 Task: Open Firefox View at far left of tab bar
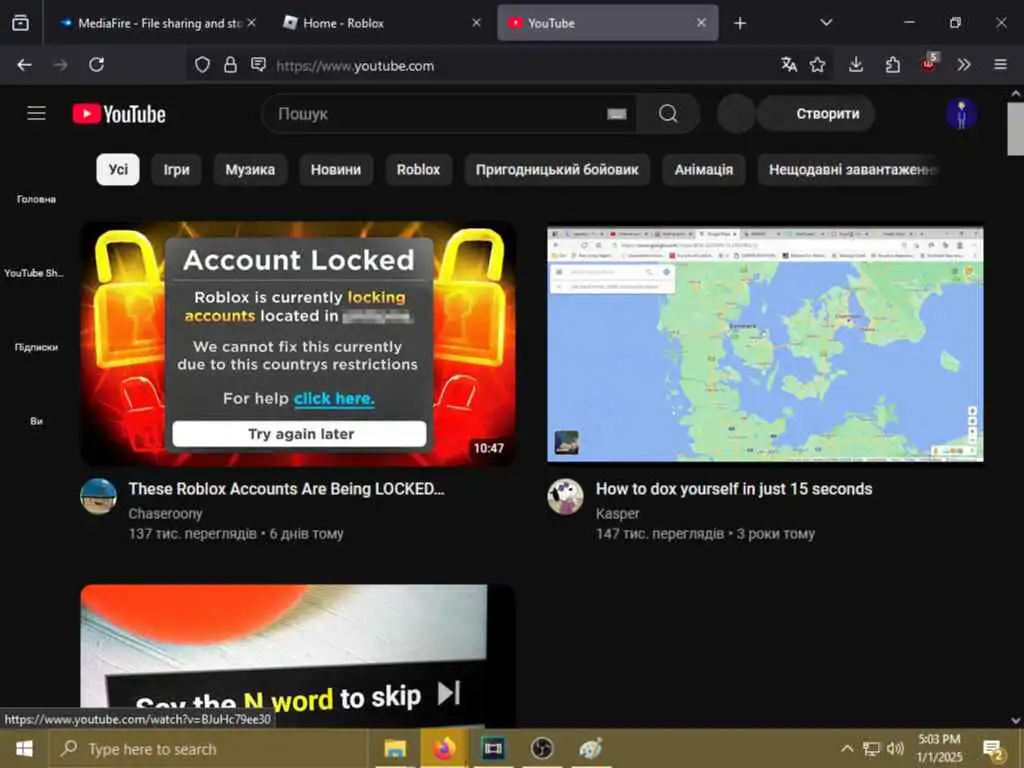20,23
